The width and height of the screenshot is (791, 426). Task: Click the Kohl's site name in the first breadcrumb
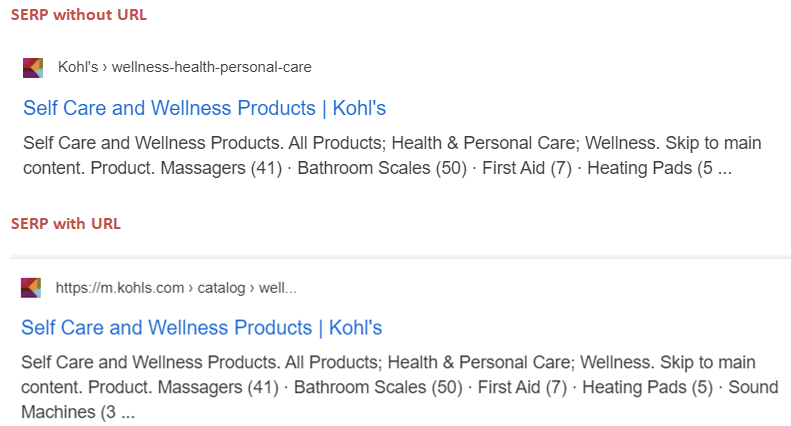tap(78, 67)
